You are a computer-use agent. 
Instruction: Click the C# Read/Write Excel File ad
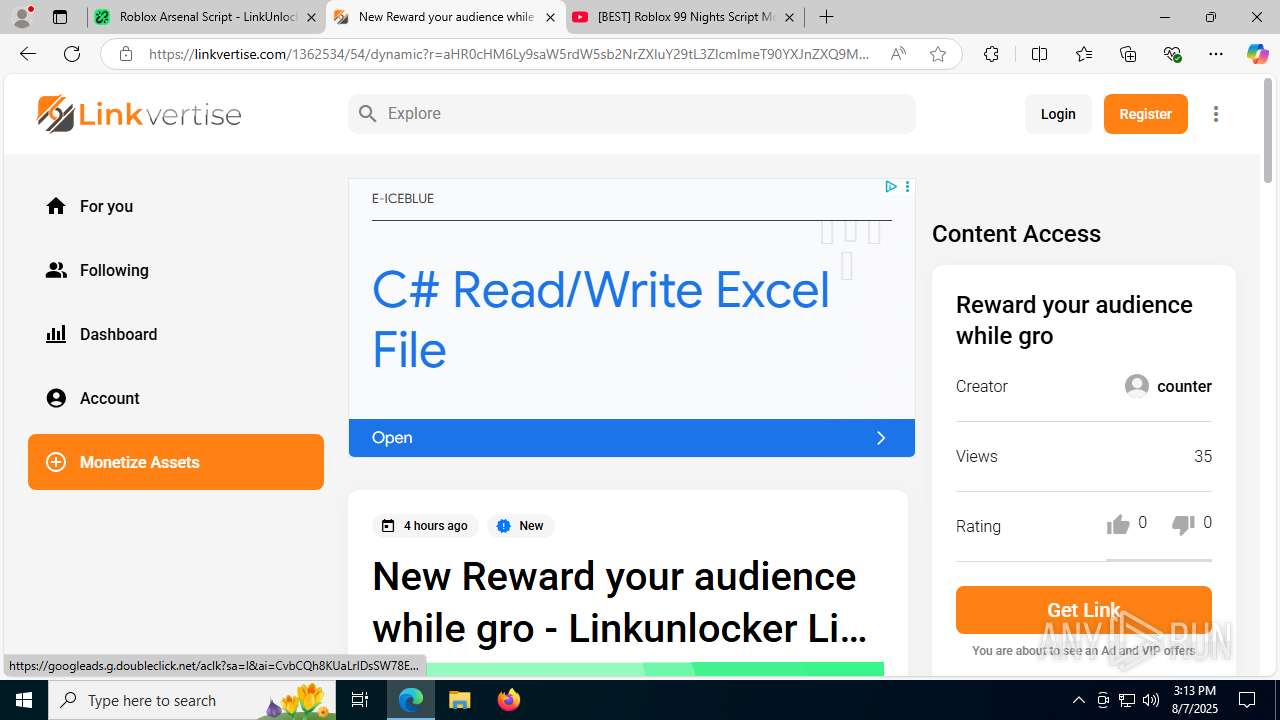click(601, 320)
